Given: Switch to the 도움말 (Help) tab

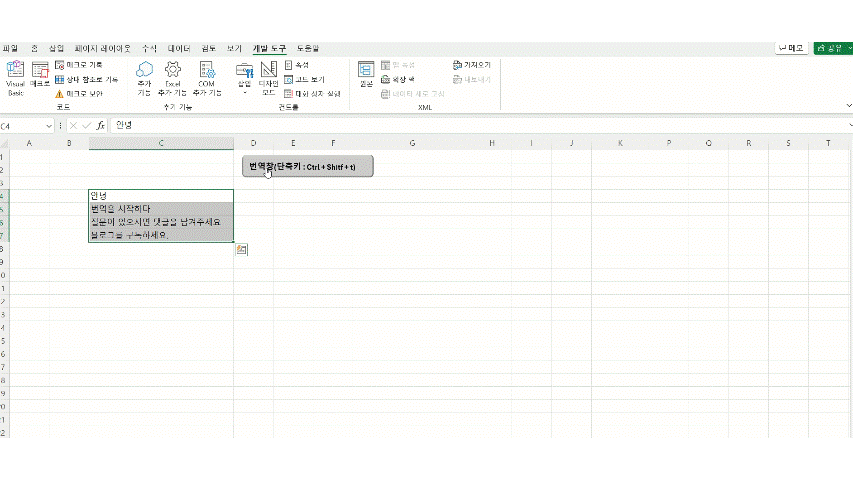Looking at the screenshot, I should click(x=308, y=48).
